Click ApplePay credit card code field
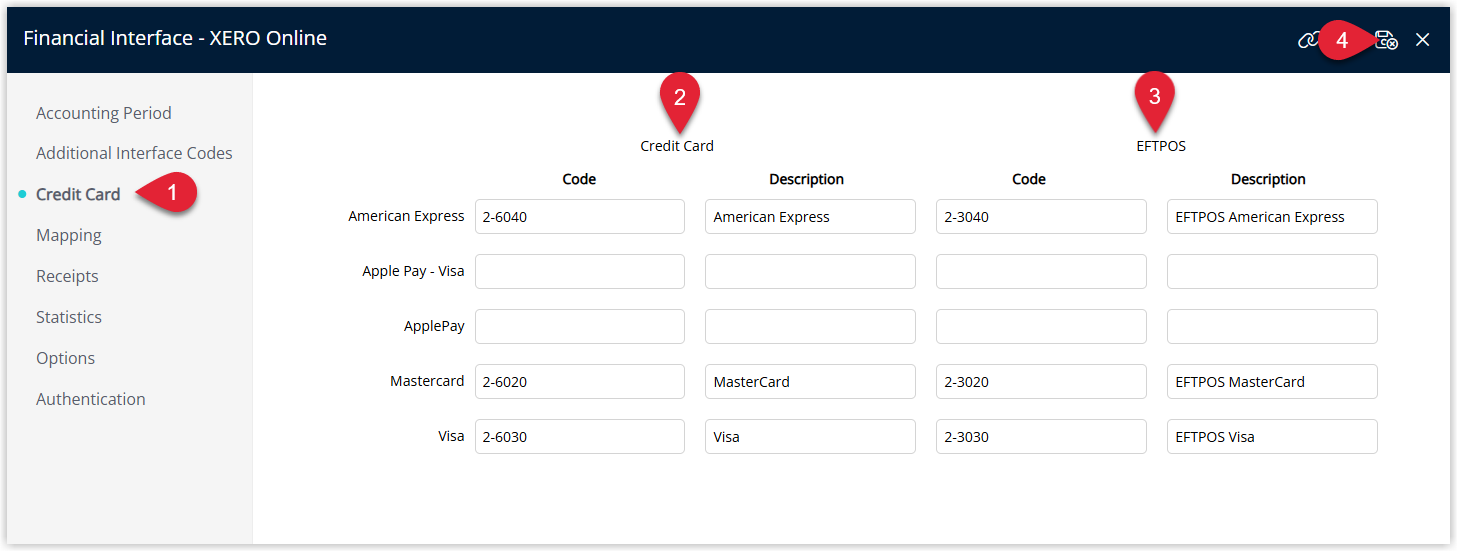The image size is (1458, 552). [580, 327]
